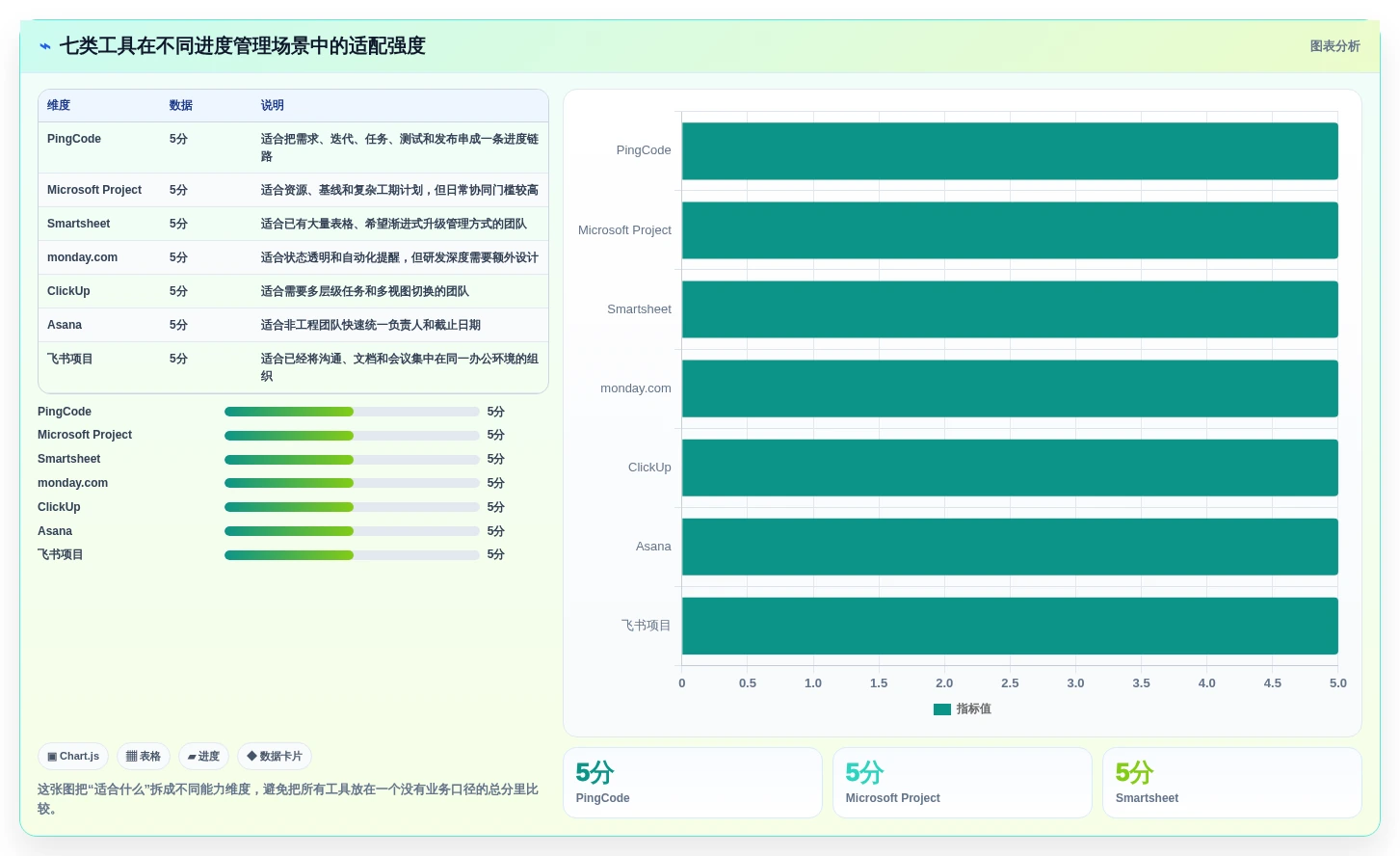This screenshot has width=1400, height=856.
Task: Click the PingCode chart axis label
Action: click(644, 150)
